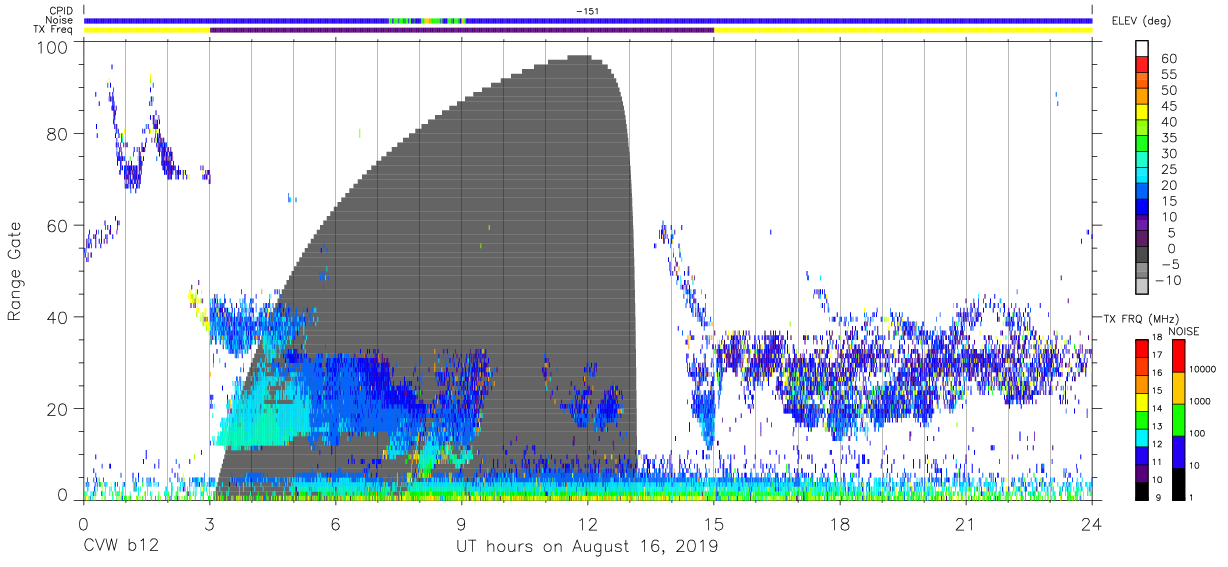Click the Range Gate axis title
The width and height of the screenshot is (1228, 567).
15,270
